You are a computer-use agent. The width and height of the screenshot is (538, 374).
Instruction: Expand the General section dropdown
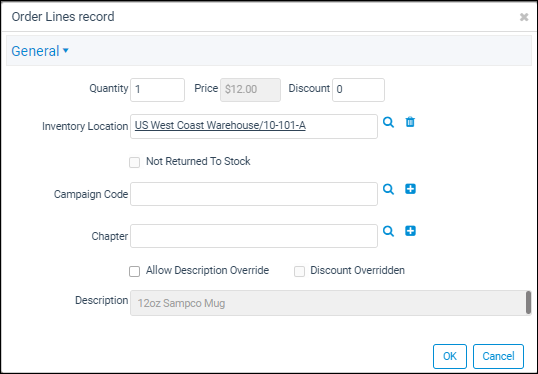click(x=40, y=51)
